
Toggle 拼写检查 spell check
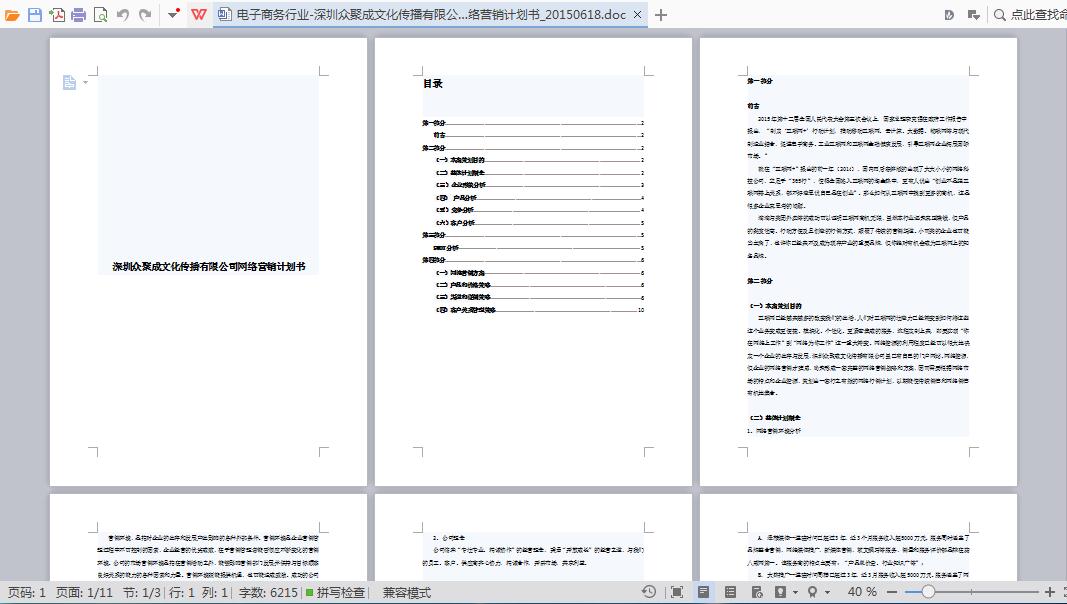coord(335,592)
